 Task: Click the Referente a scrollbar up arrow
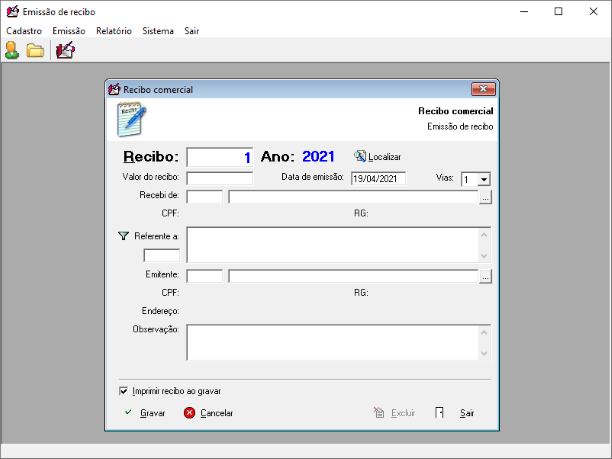click(484, 235)
